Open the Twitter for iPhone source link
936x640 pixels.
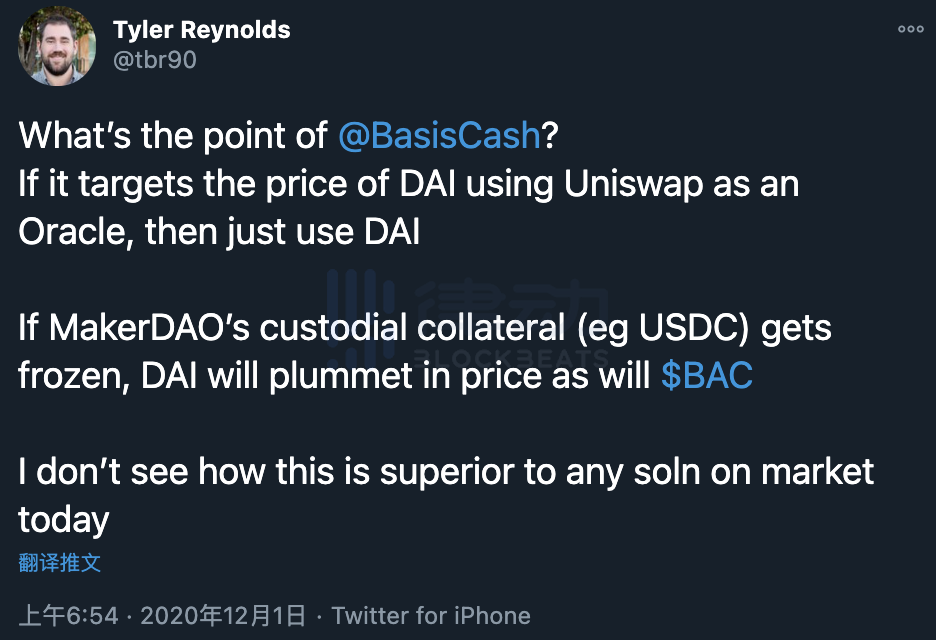(x=431, y=615)
